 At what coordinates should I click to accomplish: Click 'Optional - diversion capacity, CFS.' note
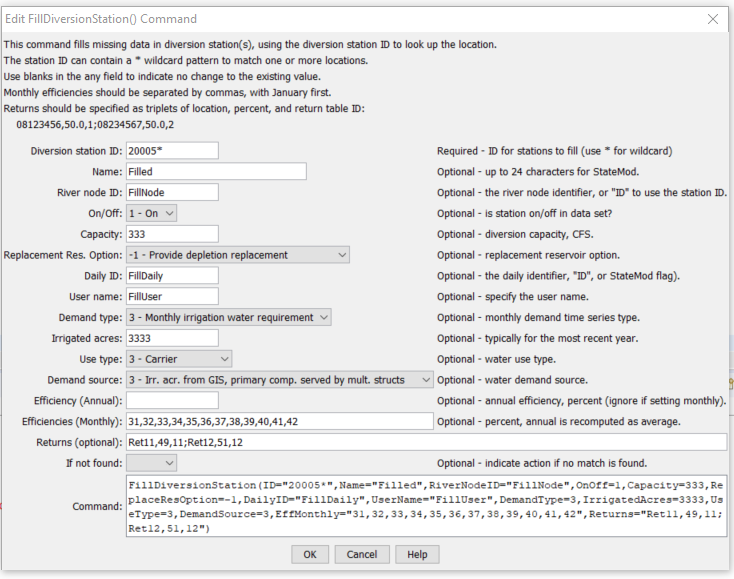pyautogui.click(x=515, y=235)
